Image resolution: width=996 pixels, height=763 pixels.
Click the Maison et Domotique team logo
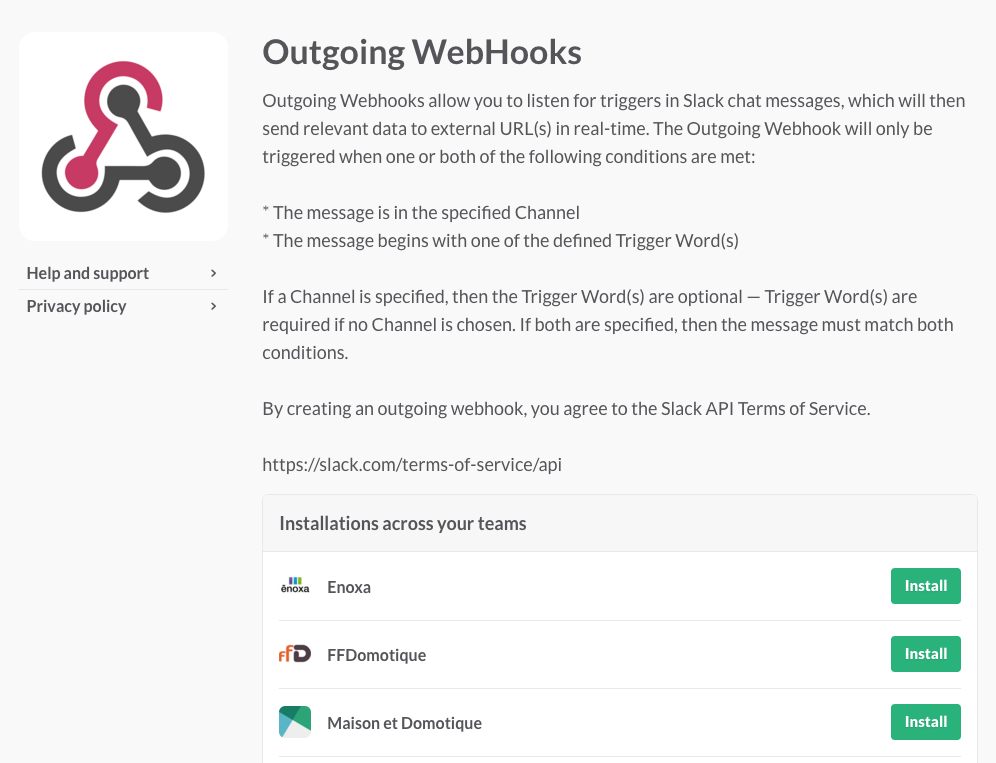click(295, 722)
